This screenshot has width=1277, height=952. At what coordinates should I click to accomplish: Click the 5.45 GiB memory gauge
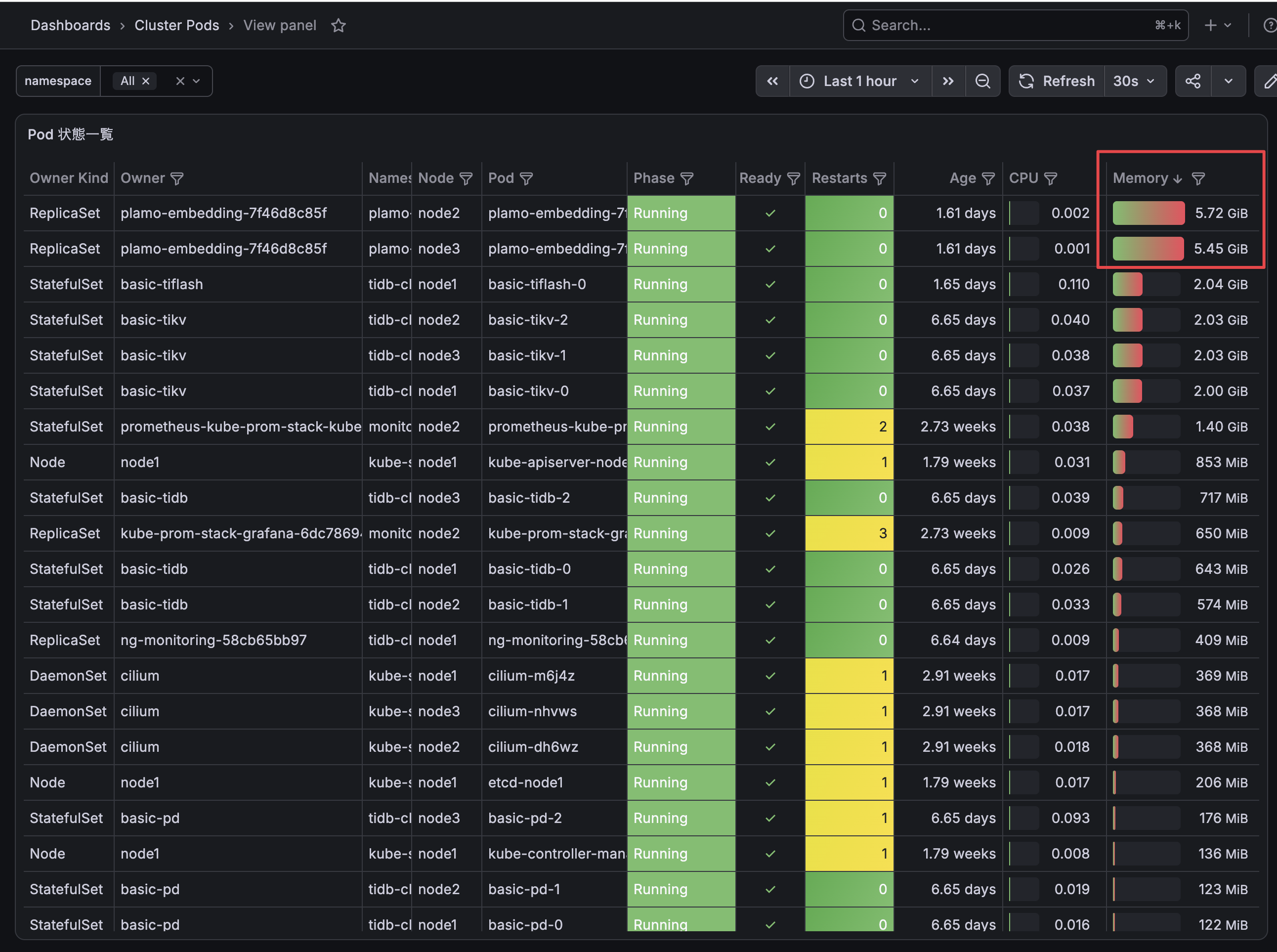coord(1149,249)
